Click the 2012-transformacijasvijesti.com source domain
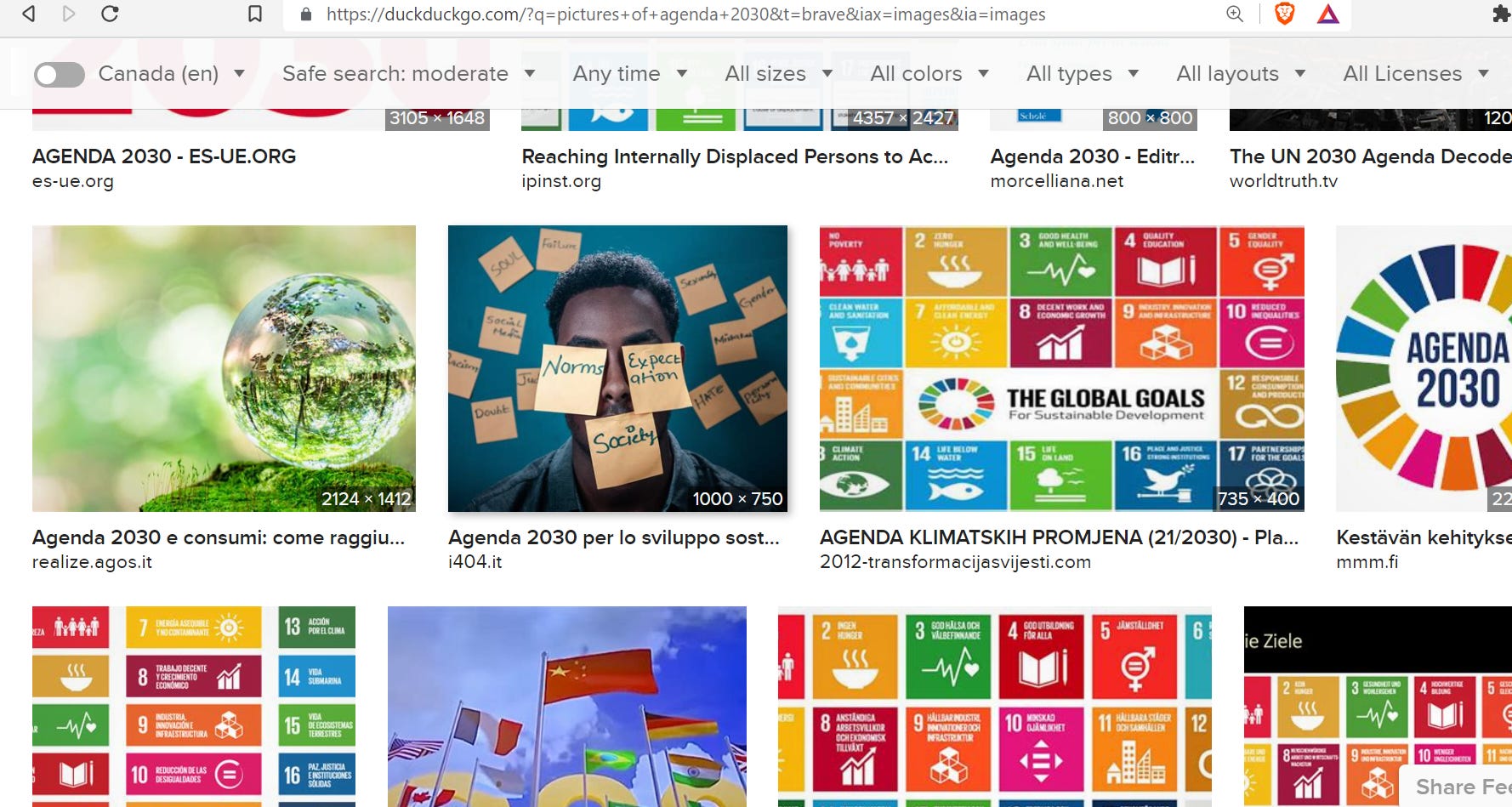 click(x=955, y=562)
